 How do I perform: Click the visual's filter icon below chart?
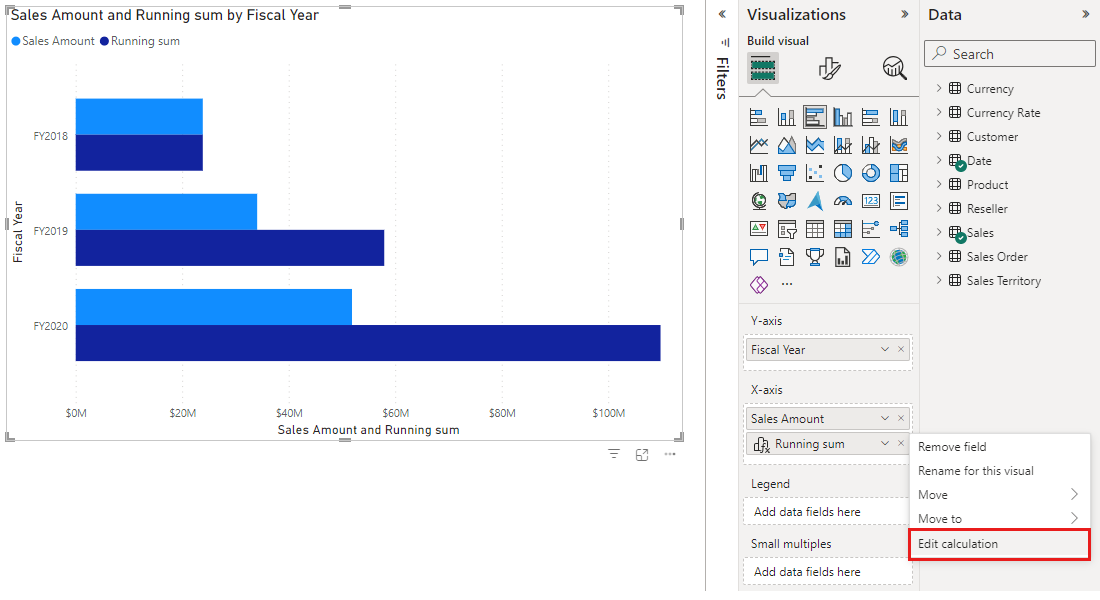pyautogui.click(x=614, y=455)
